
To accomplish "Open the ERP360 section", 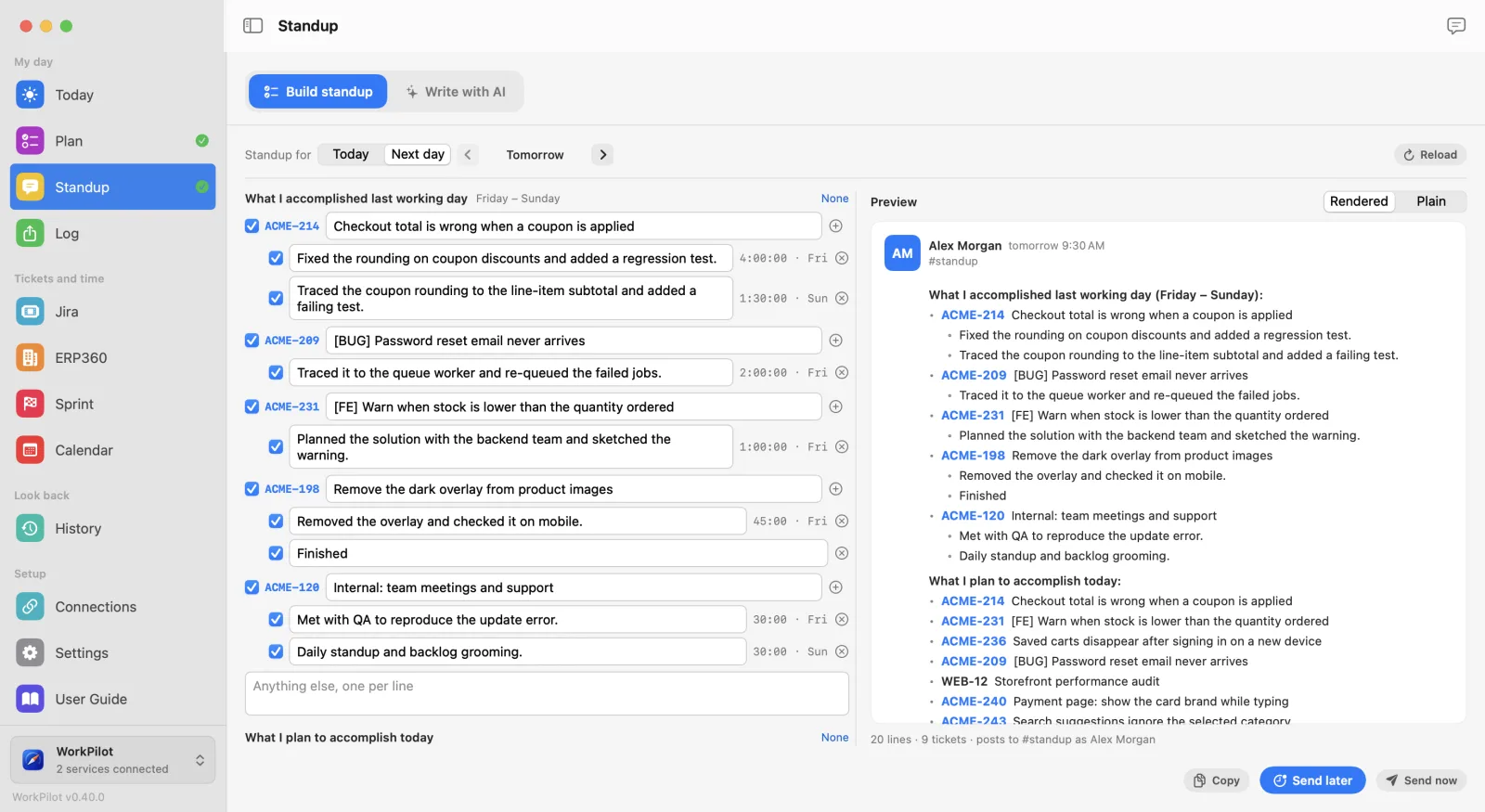I will (112, 357).
